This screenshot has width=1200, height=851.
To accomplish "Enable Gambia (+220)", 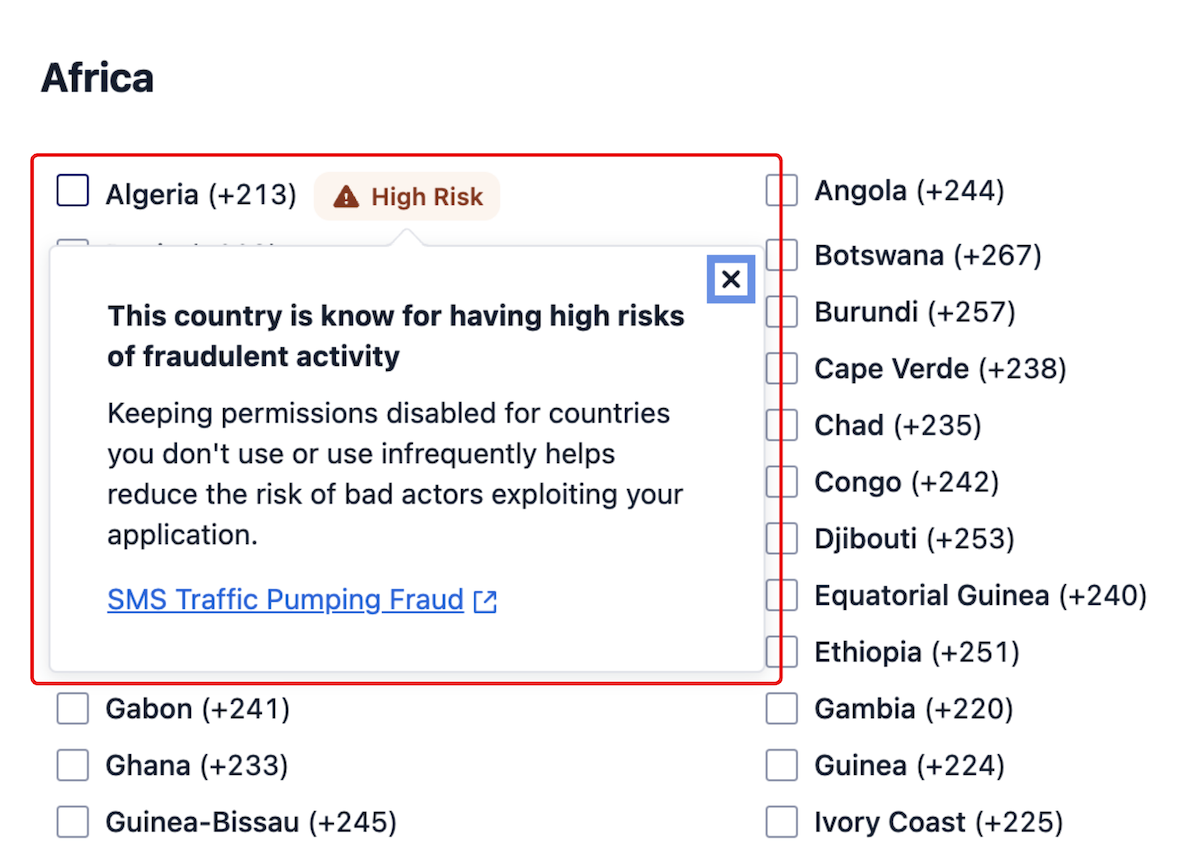I will [x=781, y=708].
